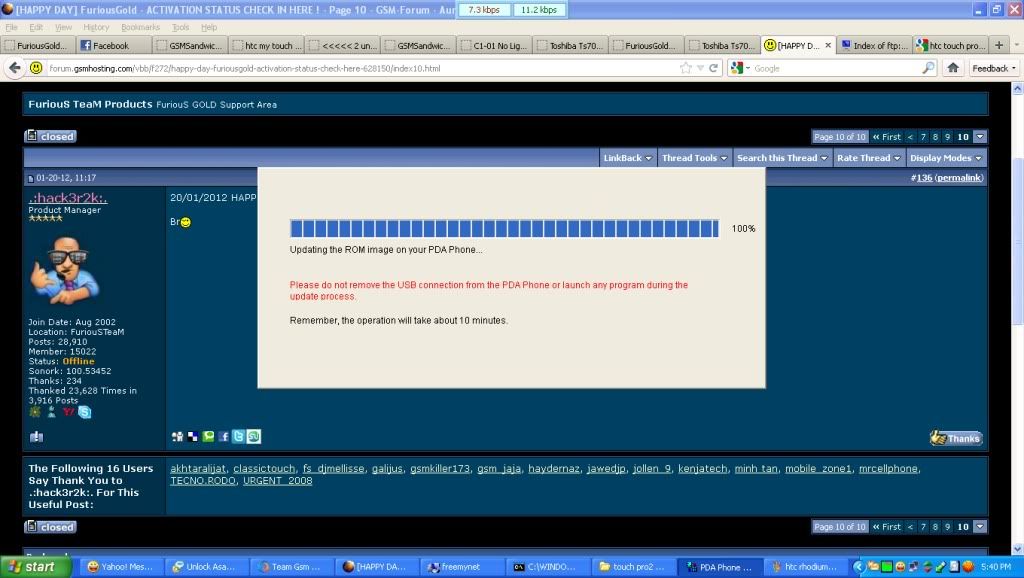Image resolution: width=1024 pixels, height=578 pixels.
Task: Open the top page navigation dropdown arrow
Action: pos(980,136)
